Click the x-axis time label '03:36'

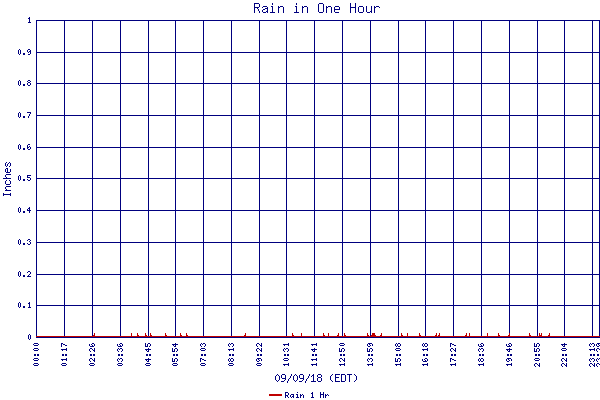pyautogui.click(x=120, y=354)
